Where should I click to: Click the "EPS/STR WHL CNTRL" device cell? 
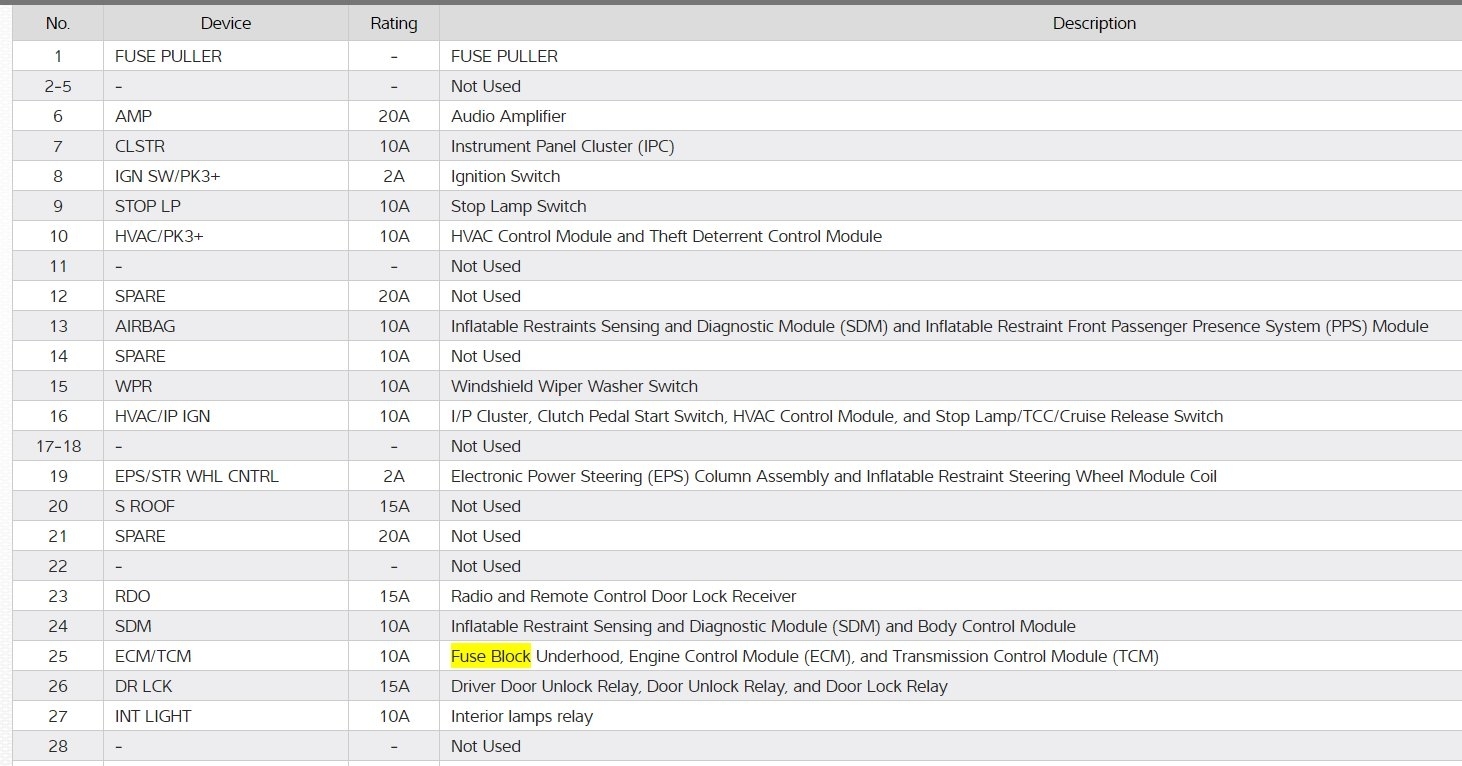tap(196, 476)
